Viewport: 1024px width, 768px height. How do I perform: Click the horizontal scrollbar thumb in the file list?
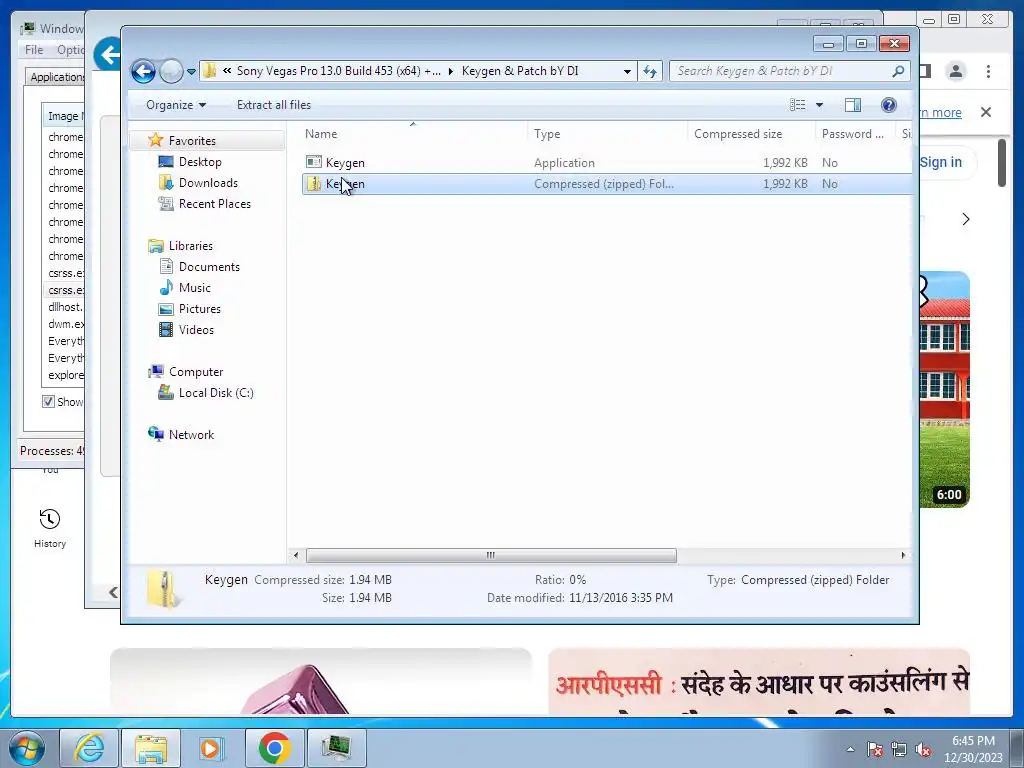click(491, 556)
